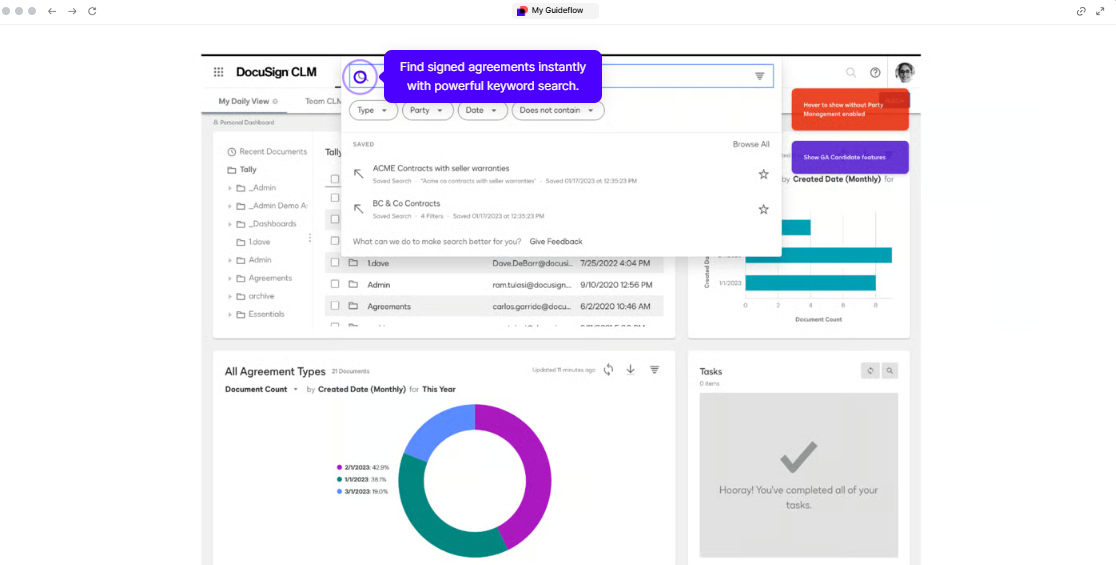Click the Tally folder icon
The width and height of the screenshot is (1116, 565).
pos(231,170)
